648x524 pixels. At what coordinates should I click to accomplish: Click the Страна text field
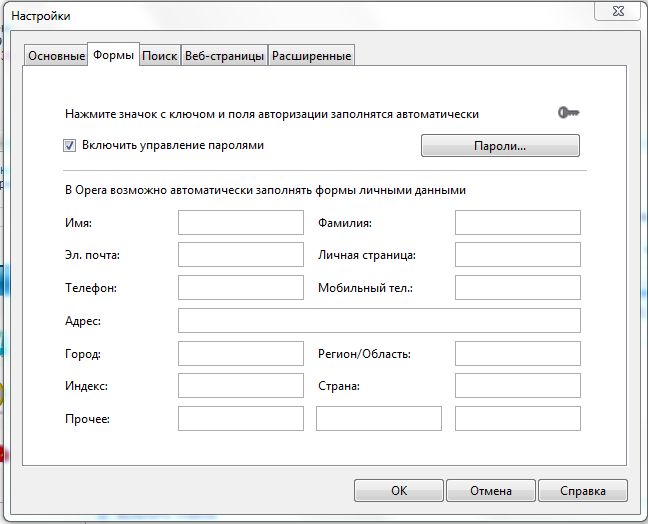coord(517,386)
